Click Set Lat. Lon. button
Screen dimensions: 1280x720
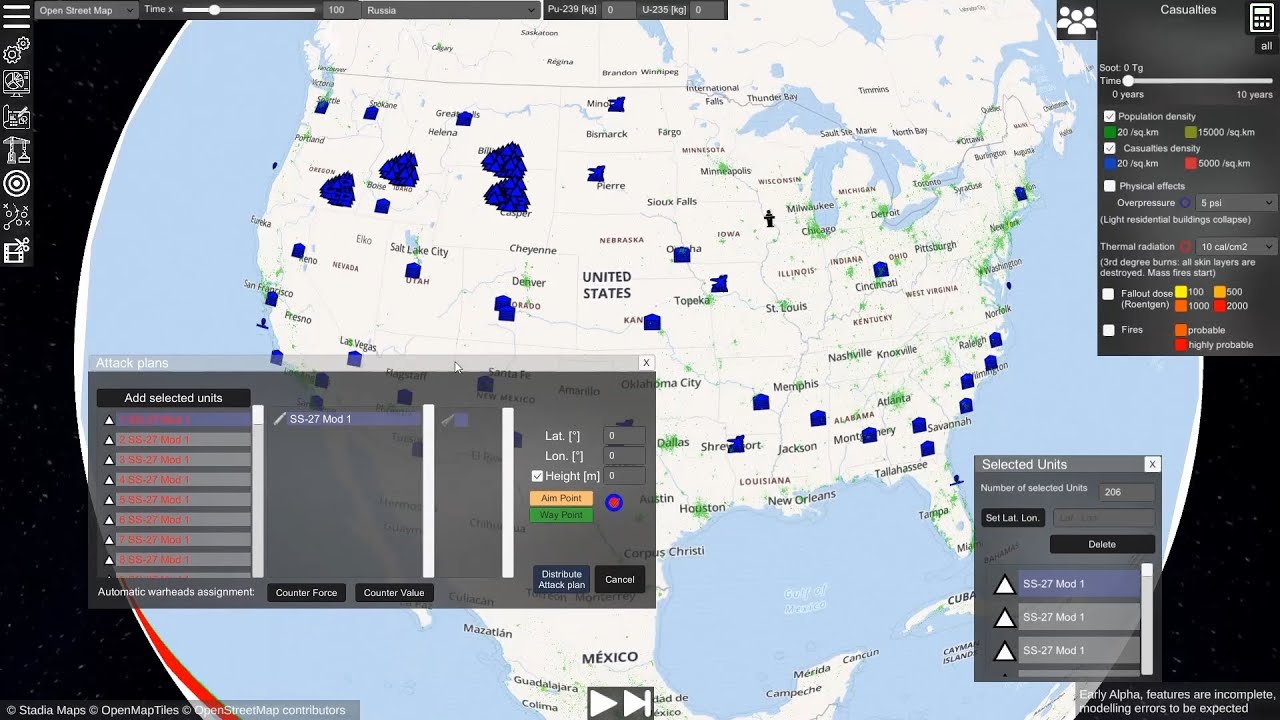[1014, 518]
